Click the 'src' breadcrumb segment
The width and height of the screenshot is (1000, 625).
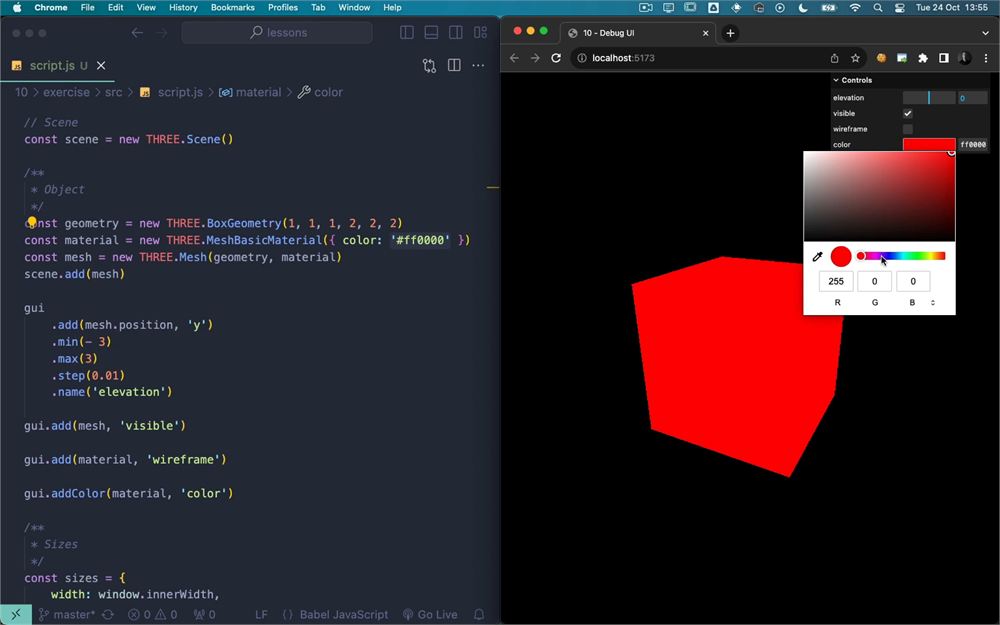pyautogui.click(x=114, y=92)
